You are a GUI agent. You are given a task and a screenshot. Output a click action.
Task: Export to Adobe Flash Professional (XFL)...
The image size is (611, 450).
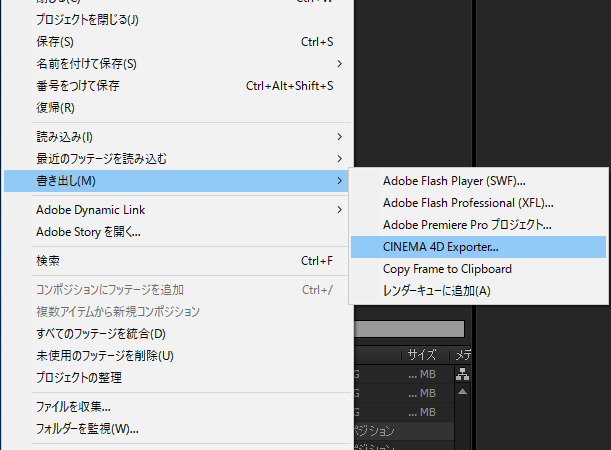coord(479,203)
